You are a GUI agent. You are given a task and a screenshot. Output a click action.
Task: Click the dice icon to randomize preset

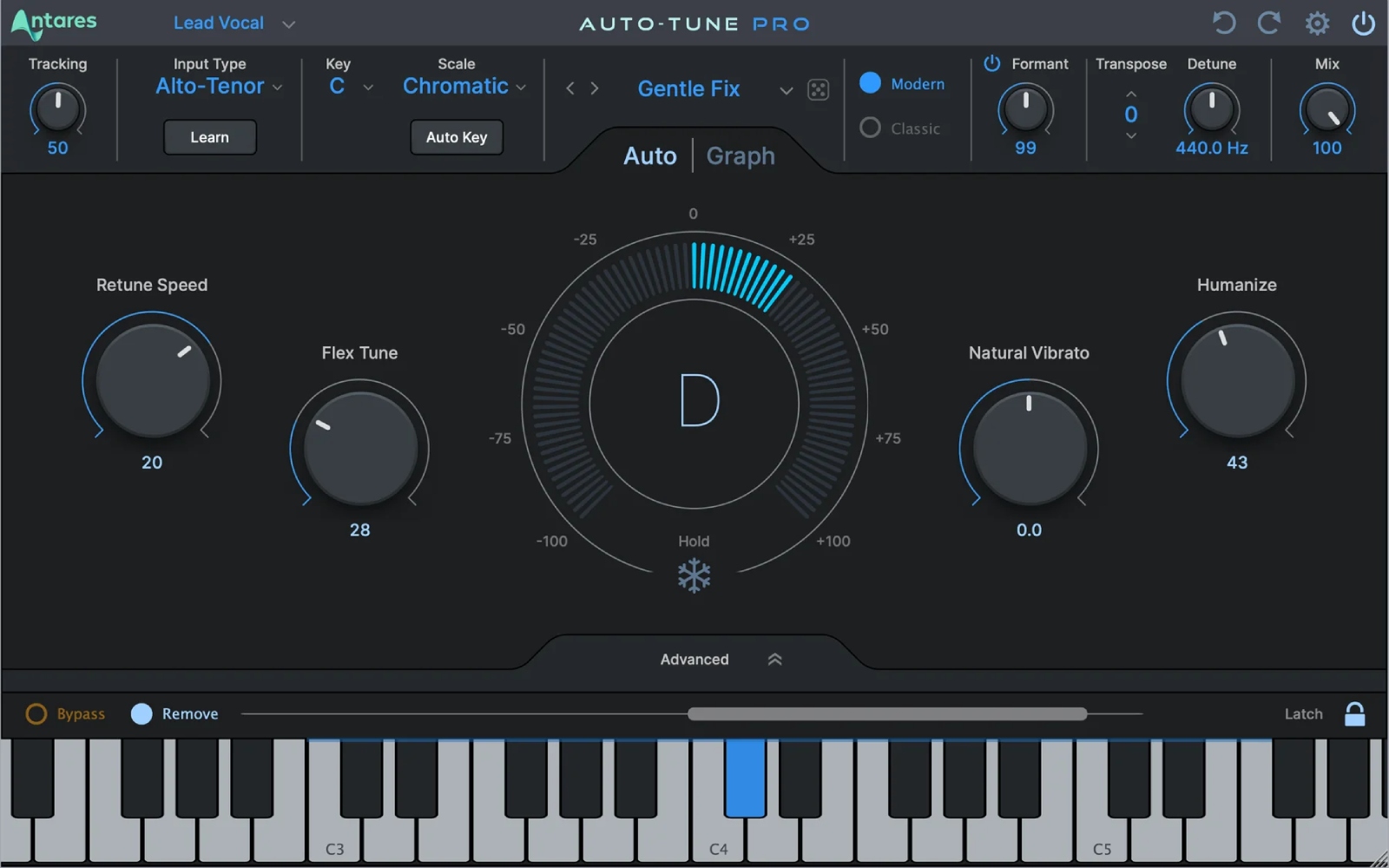point(817,89)
